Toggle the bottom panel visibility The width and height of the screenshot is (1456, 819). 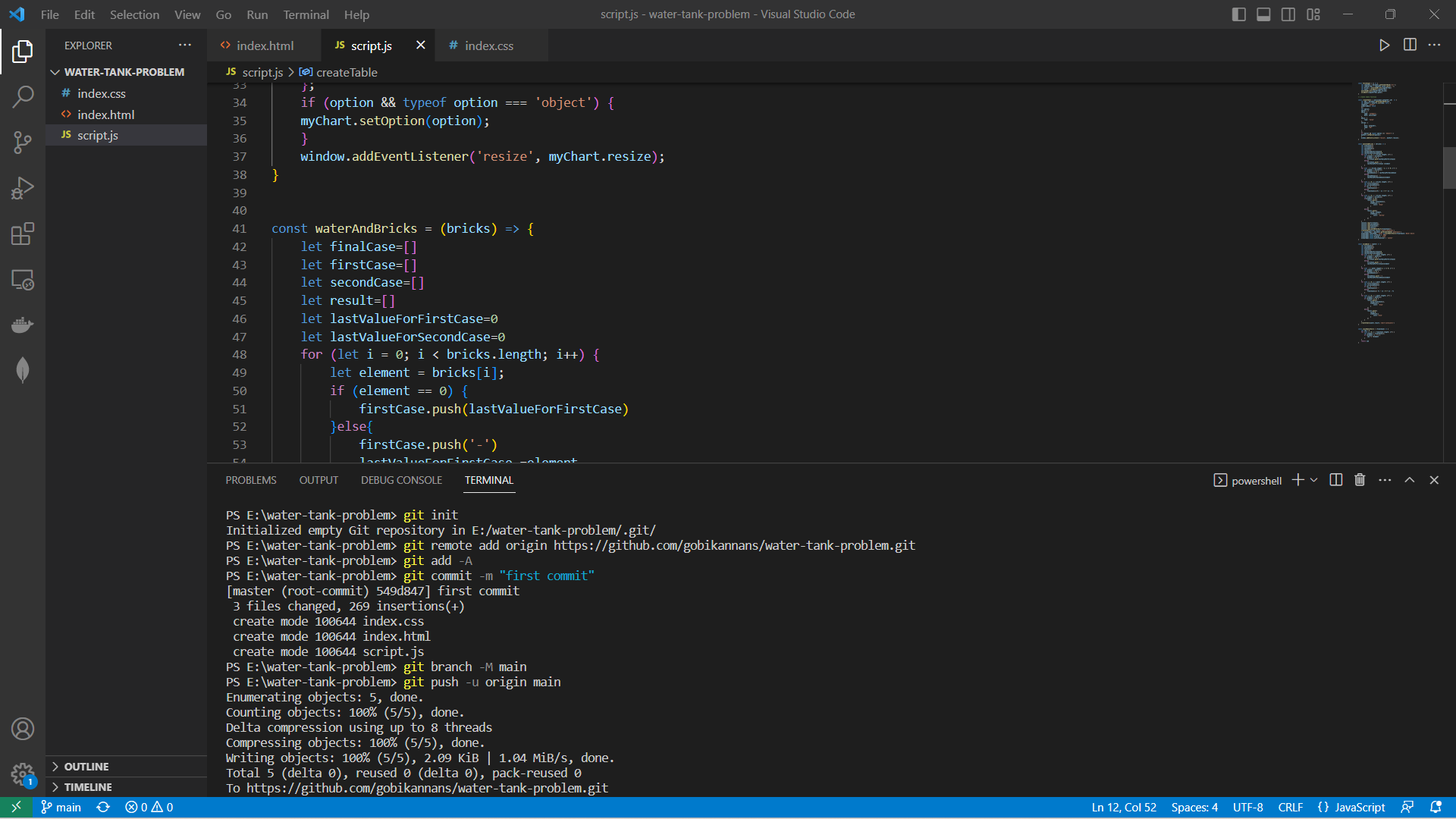1263,14
